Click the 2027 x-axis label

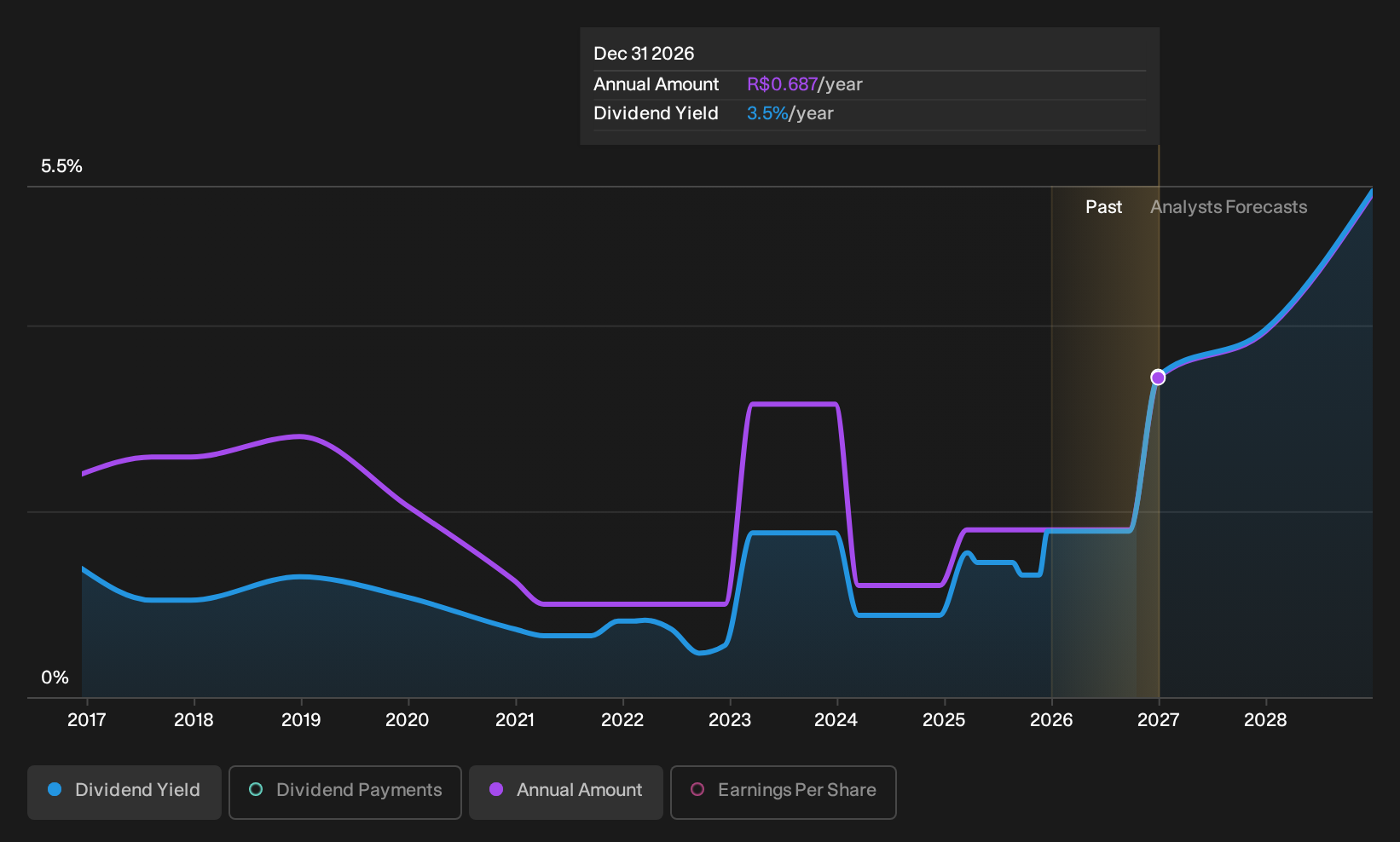click(x=1159, y=720)
